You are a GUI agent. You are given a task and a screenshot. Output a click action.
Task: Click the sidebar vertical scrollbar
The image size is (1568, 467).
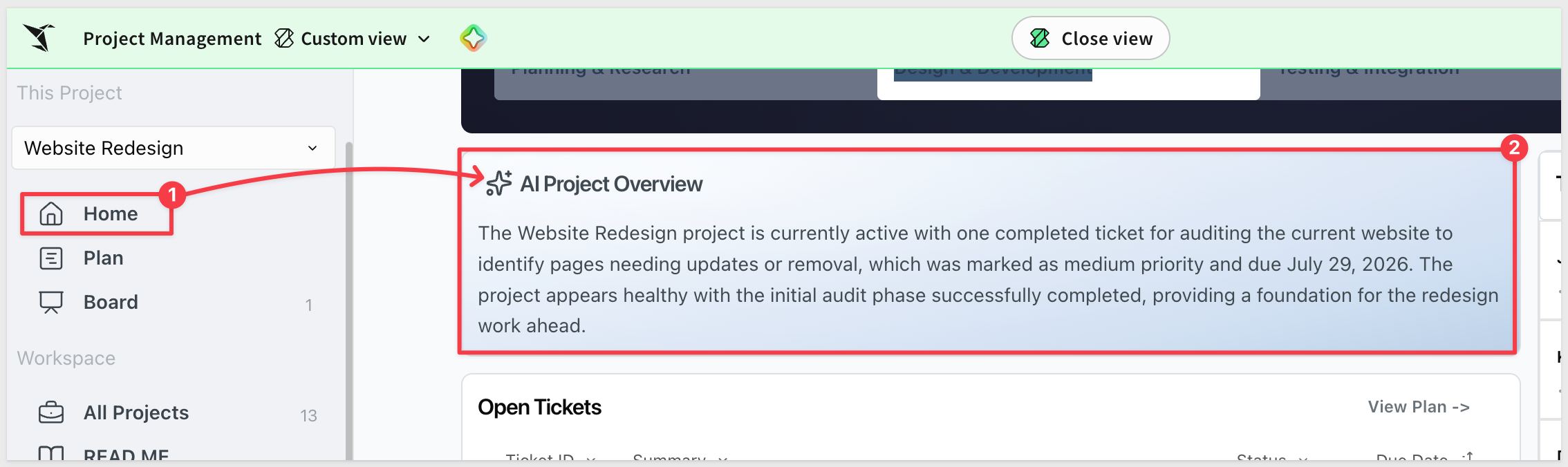click(349, 301)
